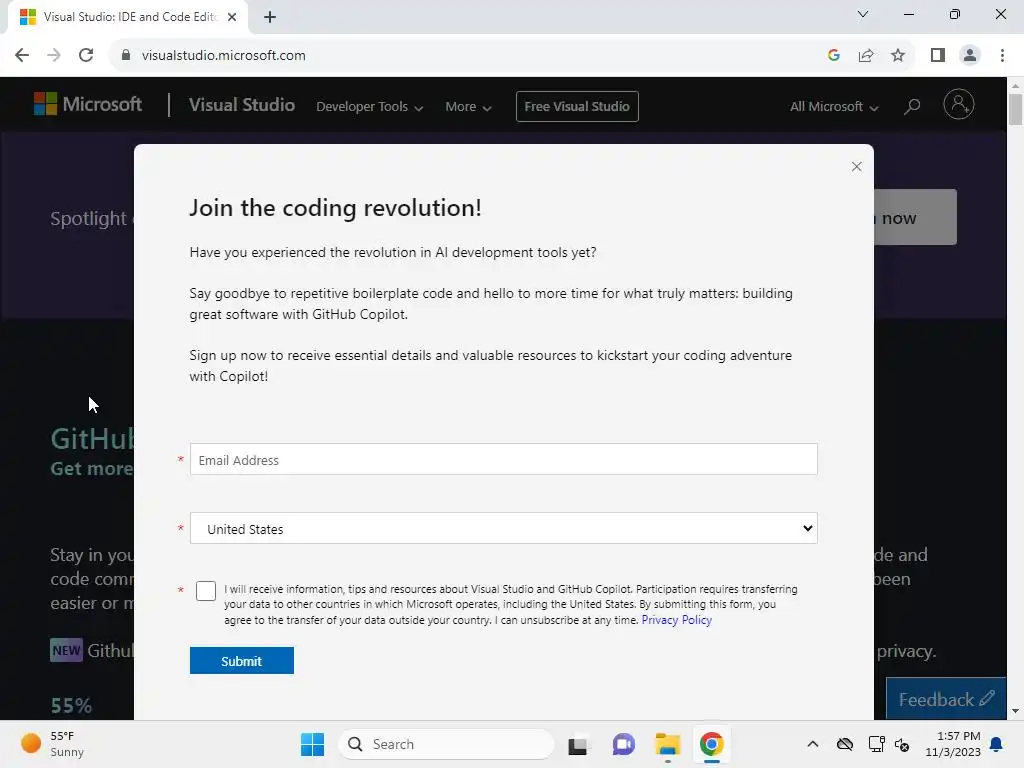Open Task View from taskbar
The height and width of the screenshot is (768, 1024).
[578, 745]
